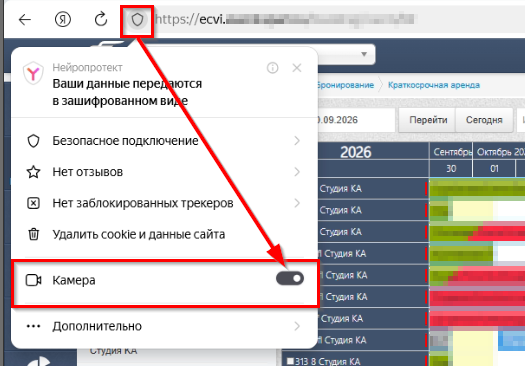Viewport: 525px width, 366px height.
Task: Click the Yandex Y shield logo
Action: [33, 73]
